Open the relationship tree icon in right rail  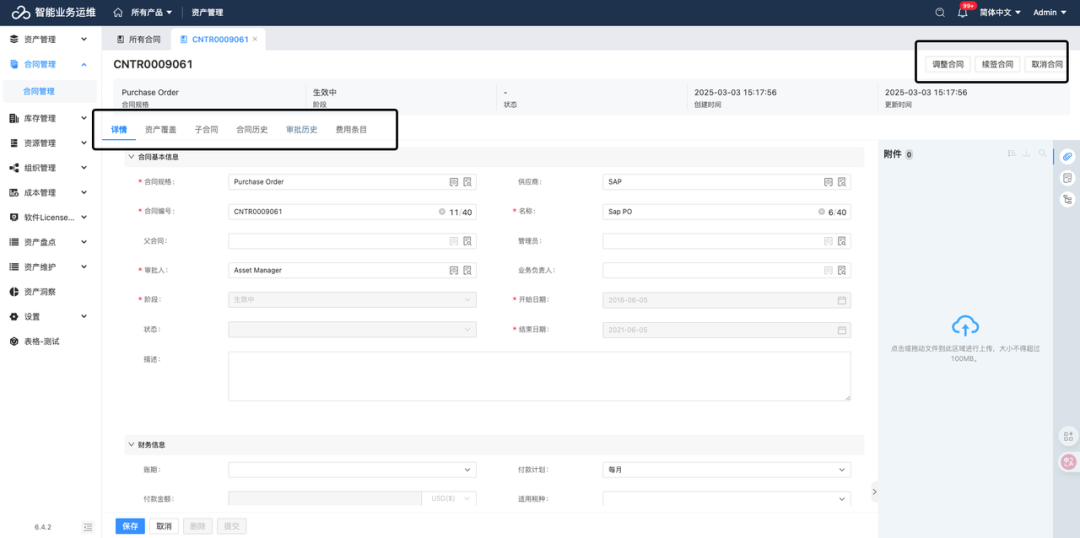pos(1067,200)
